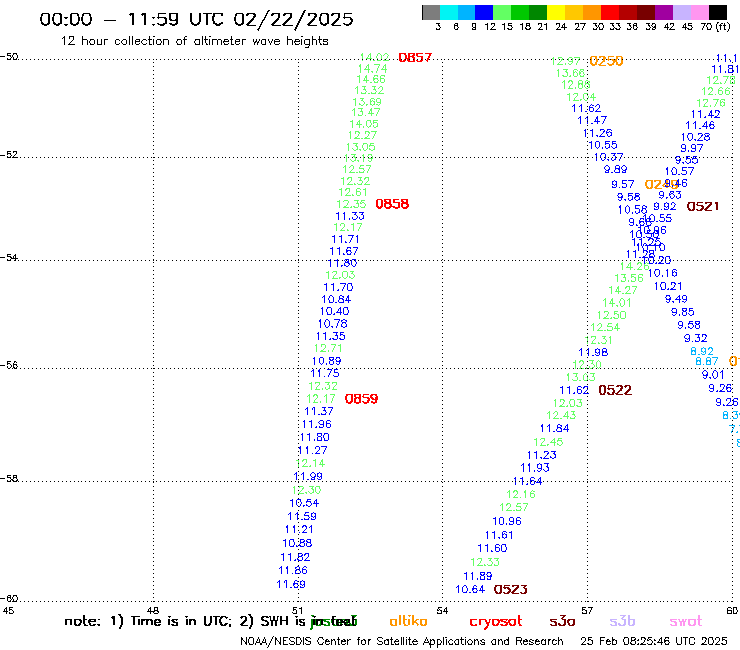Click the 70 (ft) label in the legend
This screenshot has width=740, height=650.
point(715,26)
